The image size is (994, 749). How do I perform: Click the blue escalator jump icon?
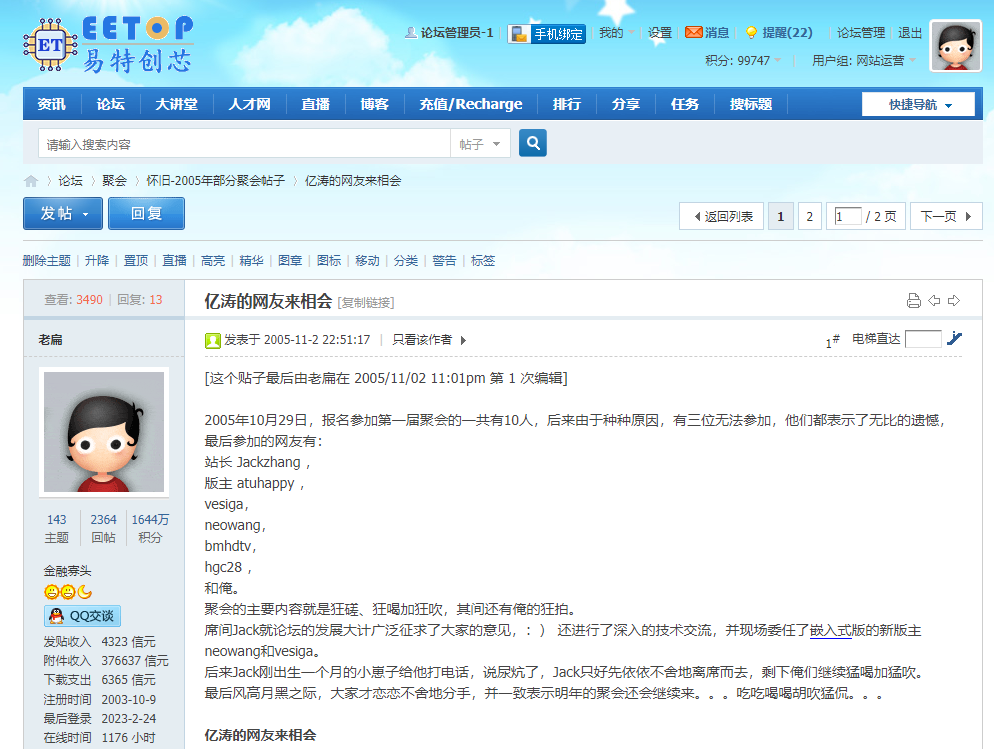(x=954, y=338)
